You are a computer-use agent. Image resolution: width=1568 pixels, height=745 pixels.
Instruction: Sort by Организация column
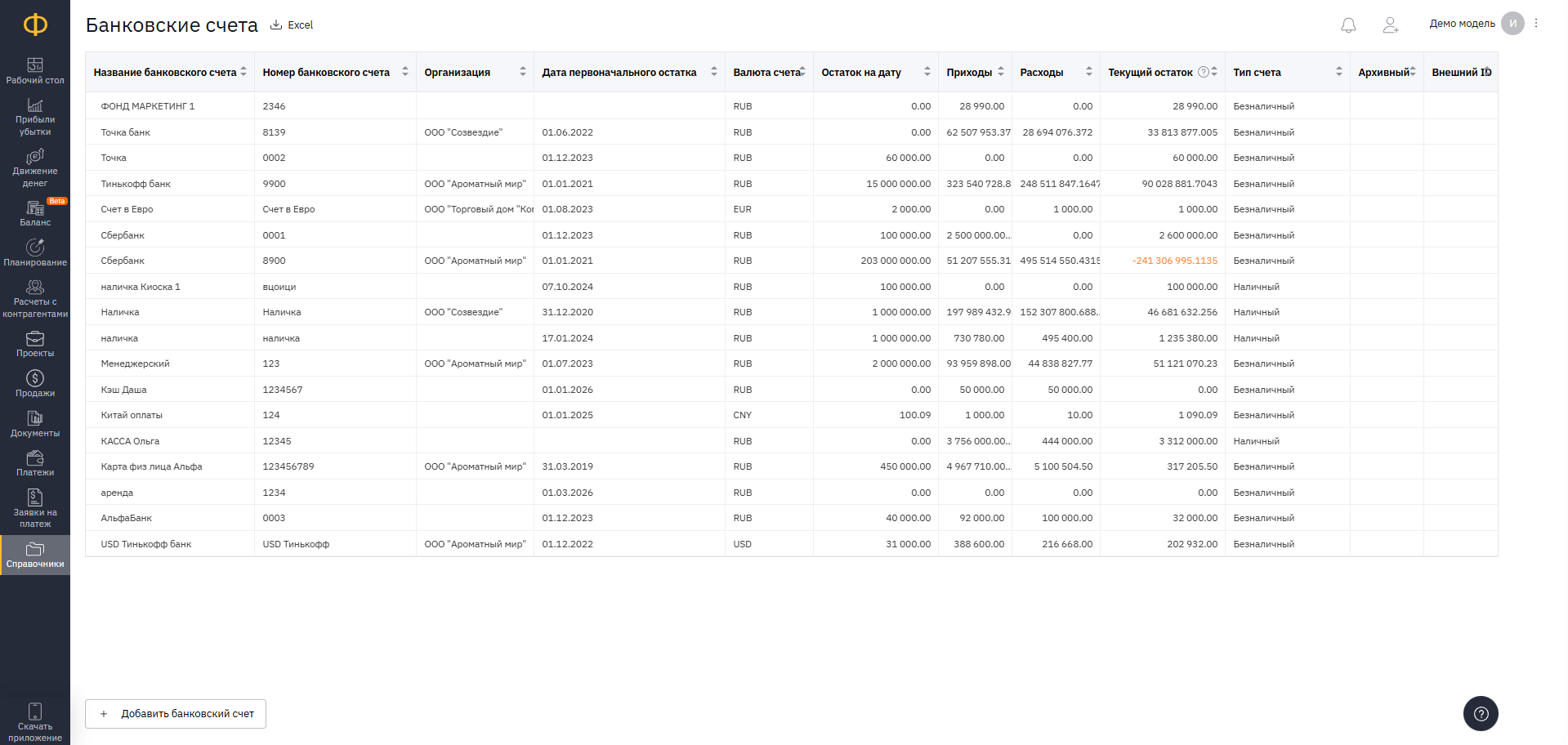[x=523, y=72]
